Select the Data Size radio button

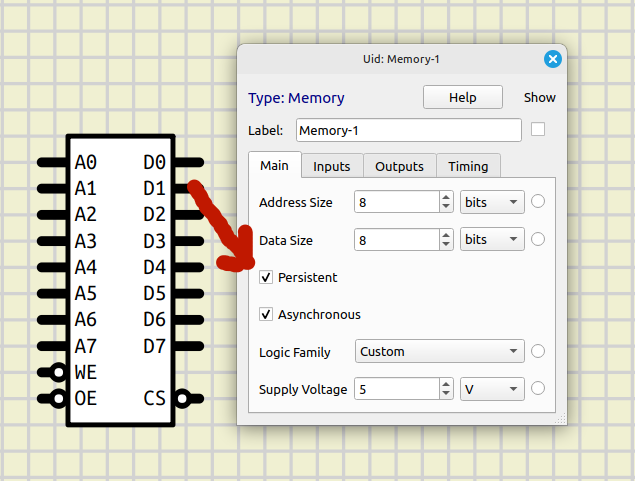pyautogui.click(x=538, y=240)
